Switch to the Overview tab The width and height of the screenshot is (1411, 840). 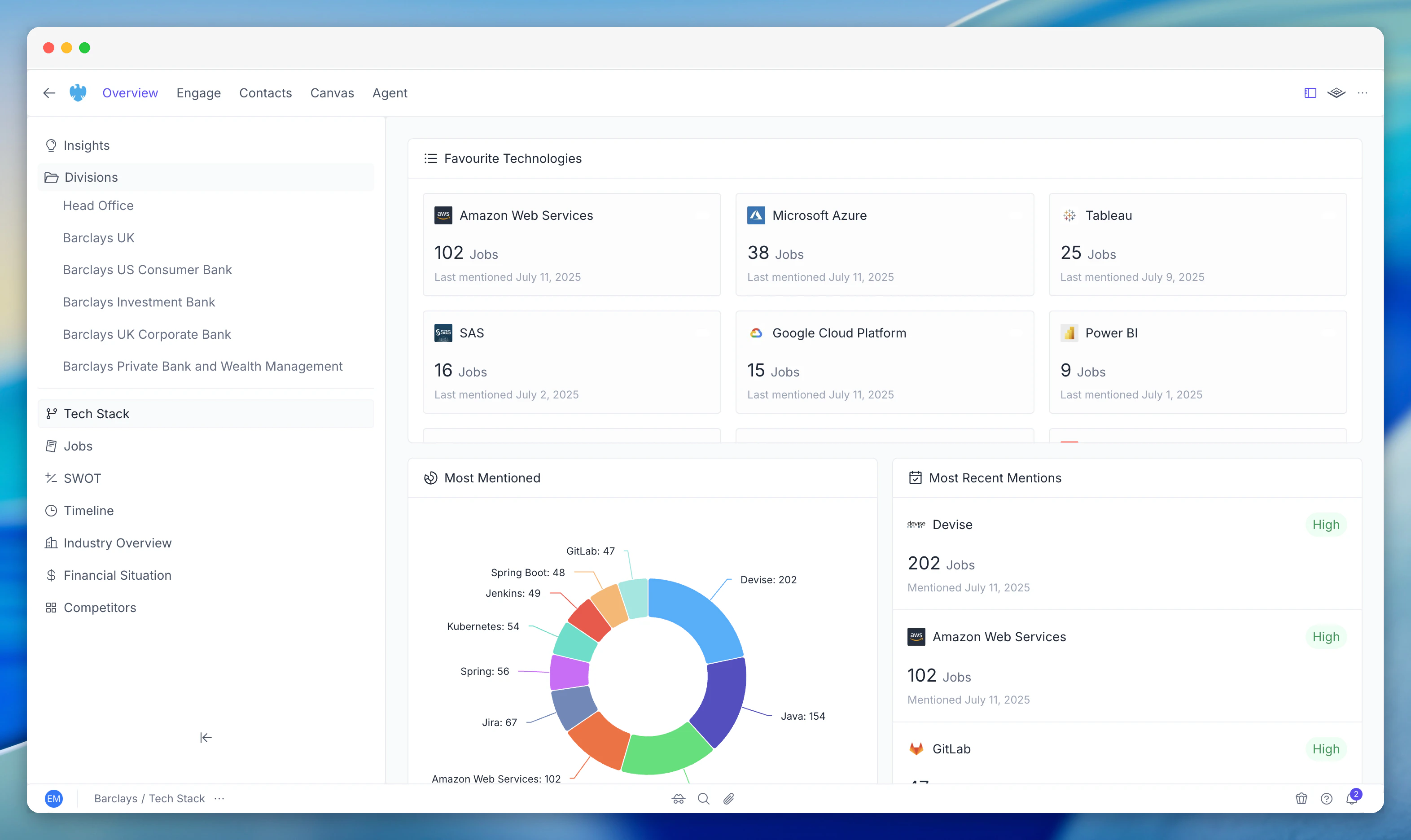click(x=130, y=93)
